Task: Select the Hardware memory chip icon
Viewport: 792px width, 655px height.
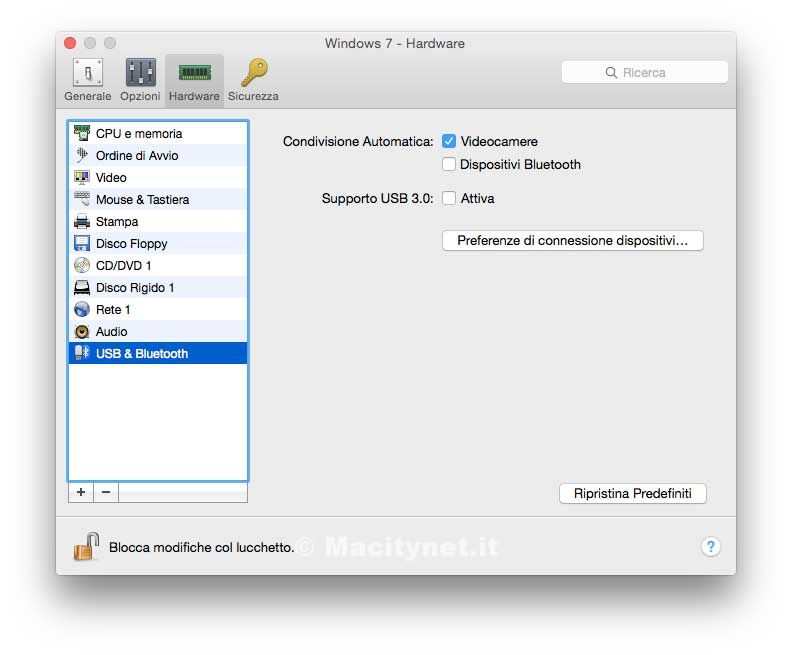Action: click(194, 73)
